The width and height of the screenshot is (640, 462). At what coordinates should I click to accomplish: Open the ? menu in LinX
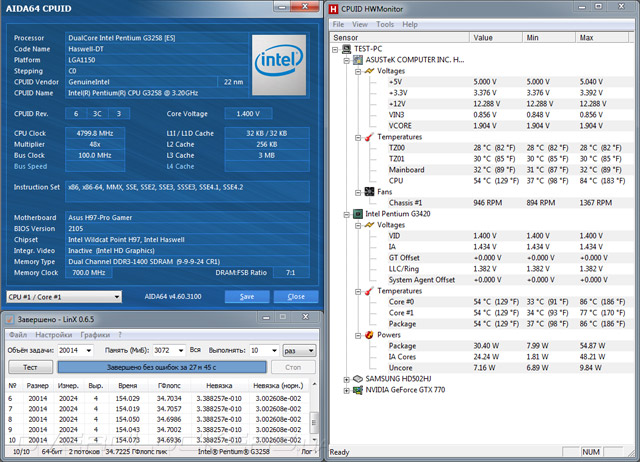120,335
